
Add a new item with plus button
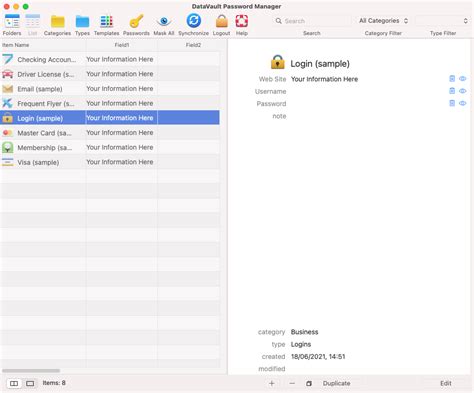(272, 384)
